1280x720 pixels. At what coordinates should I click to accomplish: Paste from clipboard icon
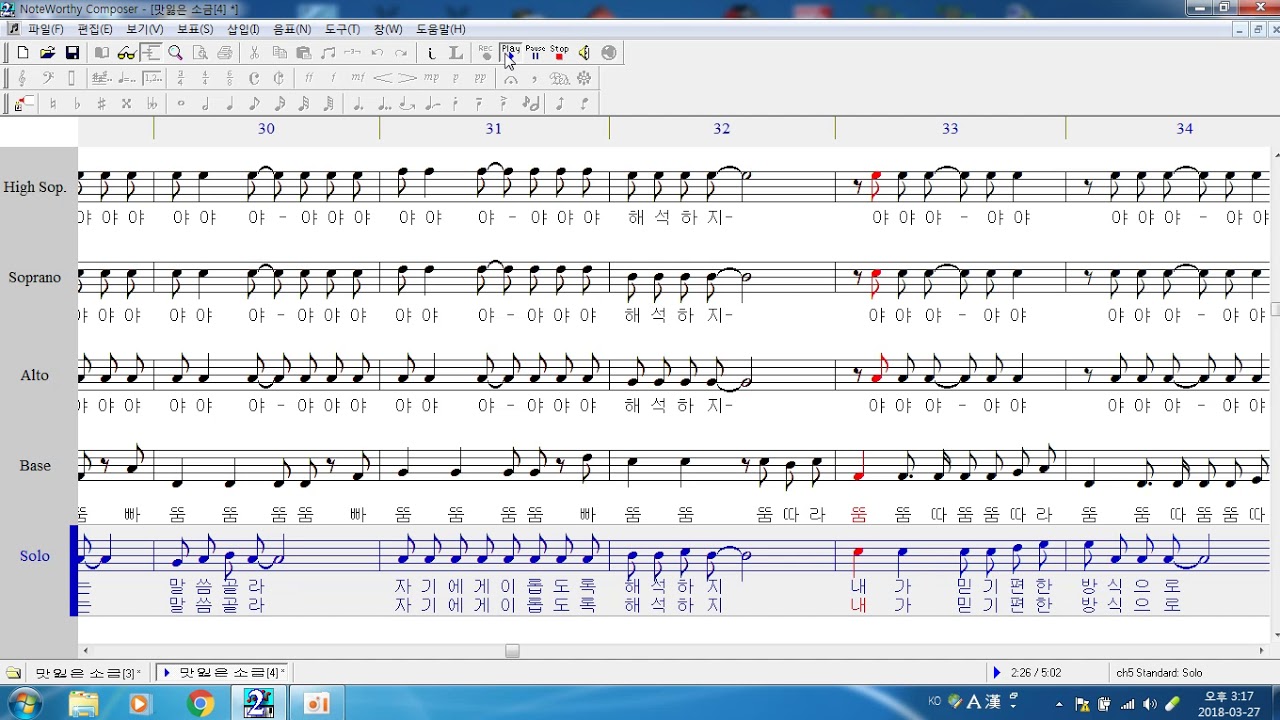pyautogui.click(x=304, y=53)
